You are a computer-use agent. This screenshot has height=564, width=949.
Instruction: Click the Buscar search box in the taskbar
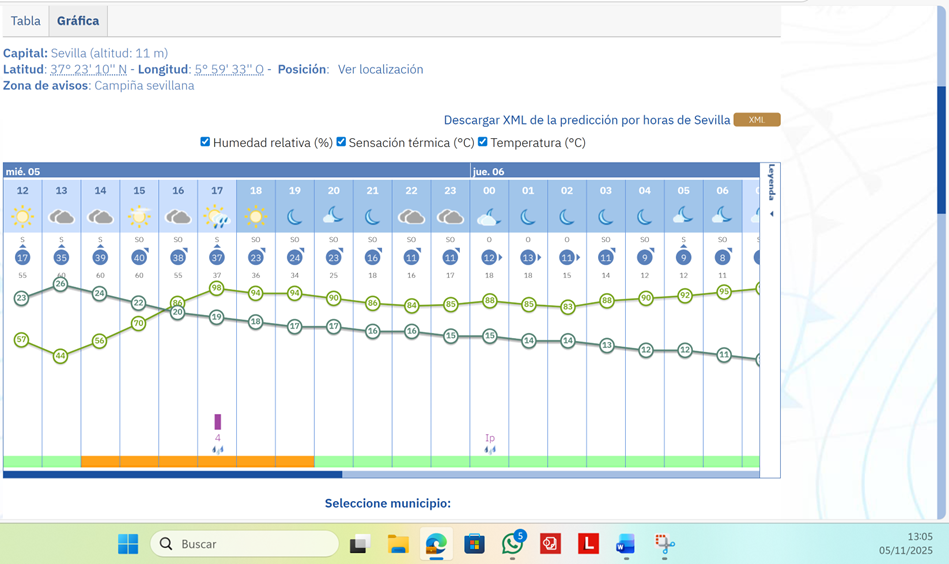(244, 543)
